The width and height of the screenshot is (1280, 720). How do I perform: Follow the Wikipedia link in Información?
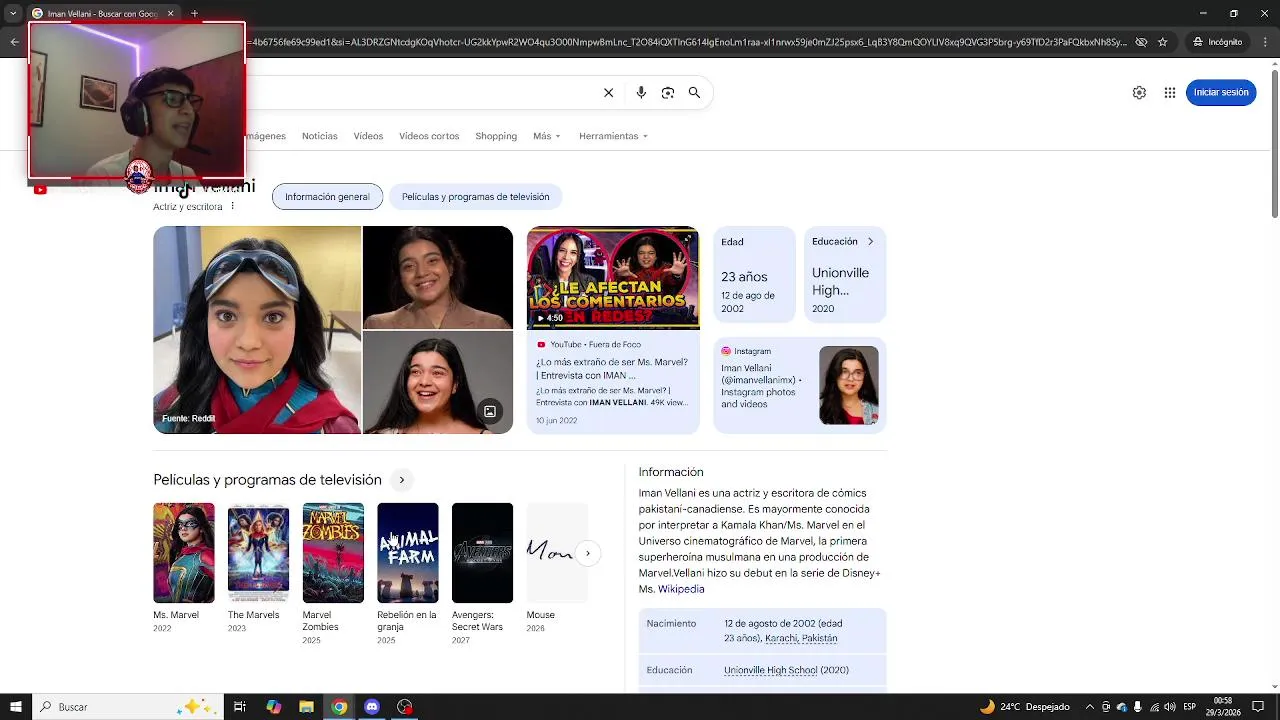(x=681, y=589)
